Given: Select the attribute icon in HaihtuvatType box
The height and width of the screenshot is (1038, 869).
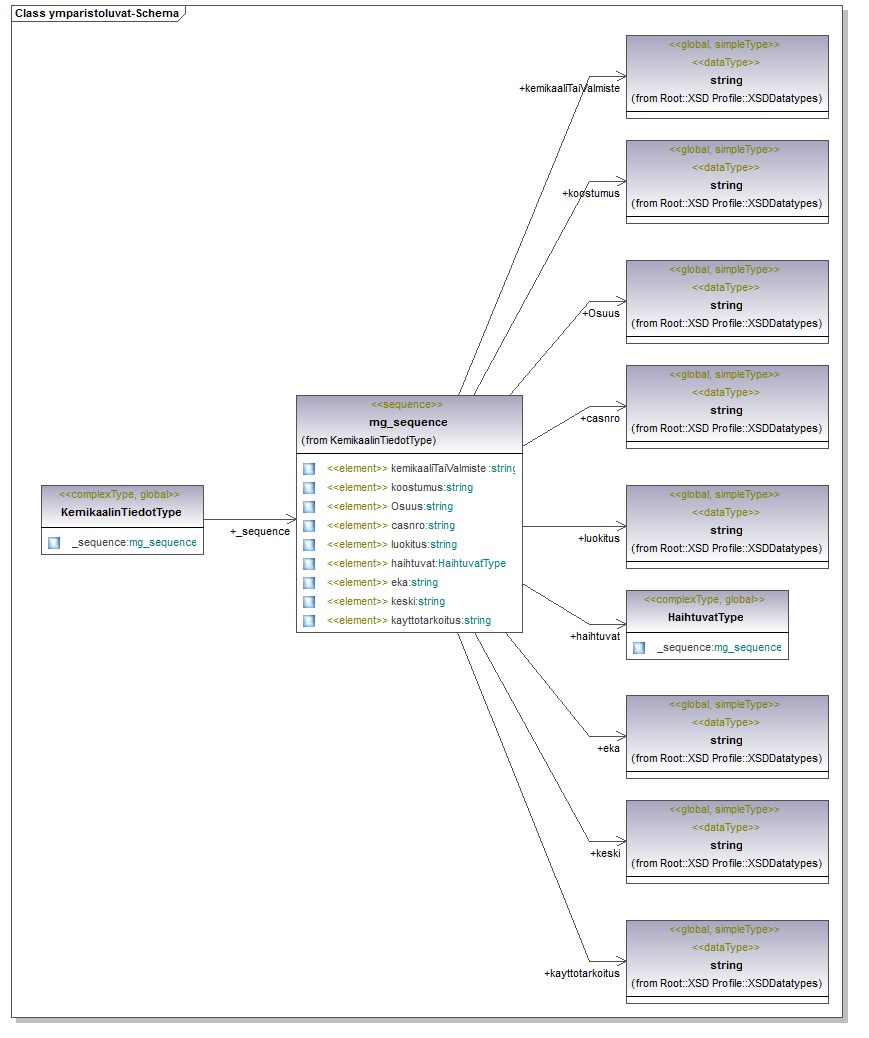Looking at the screenshot, I should pos(639,647).
